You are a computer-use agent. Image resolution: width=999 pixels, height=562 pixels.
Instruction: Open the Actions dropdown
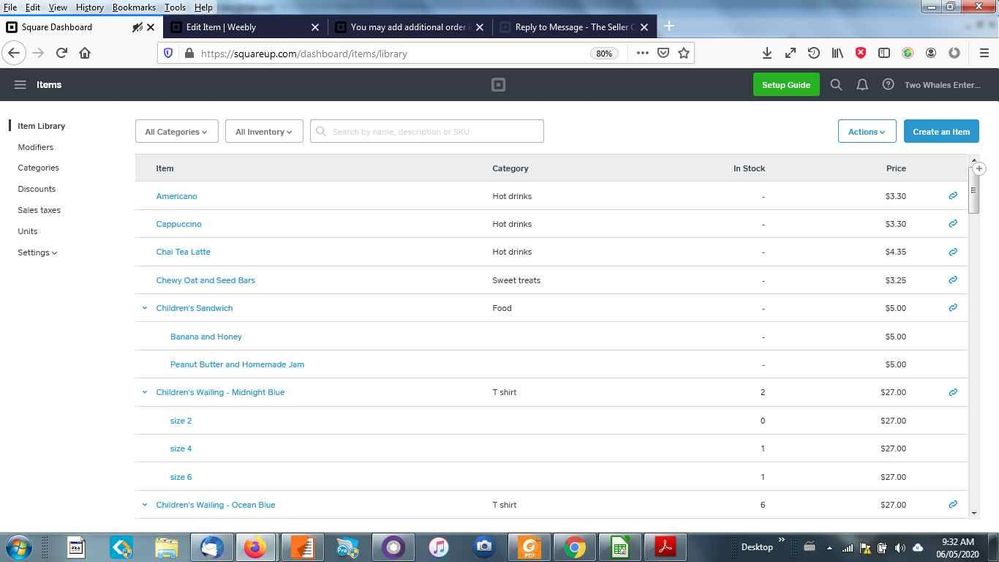coord(866,131)
